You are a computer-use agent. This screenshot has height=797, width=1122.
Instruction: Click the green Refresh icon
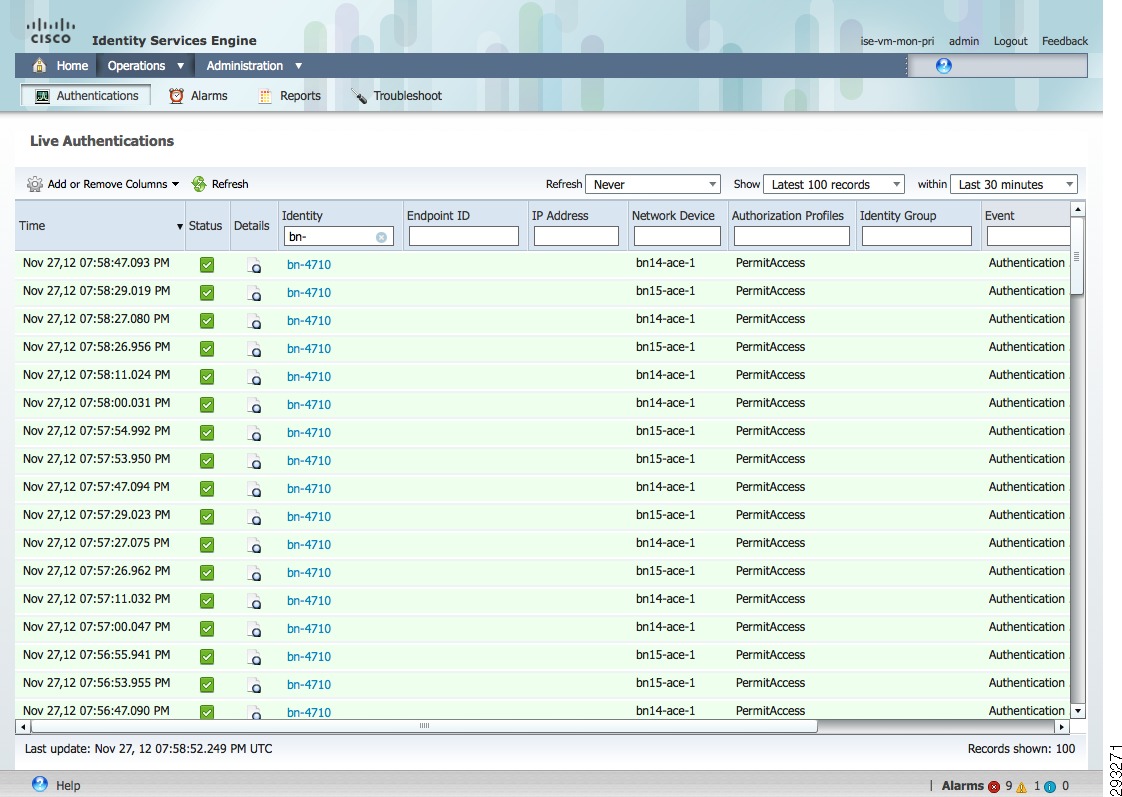tap(199, 184)
